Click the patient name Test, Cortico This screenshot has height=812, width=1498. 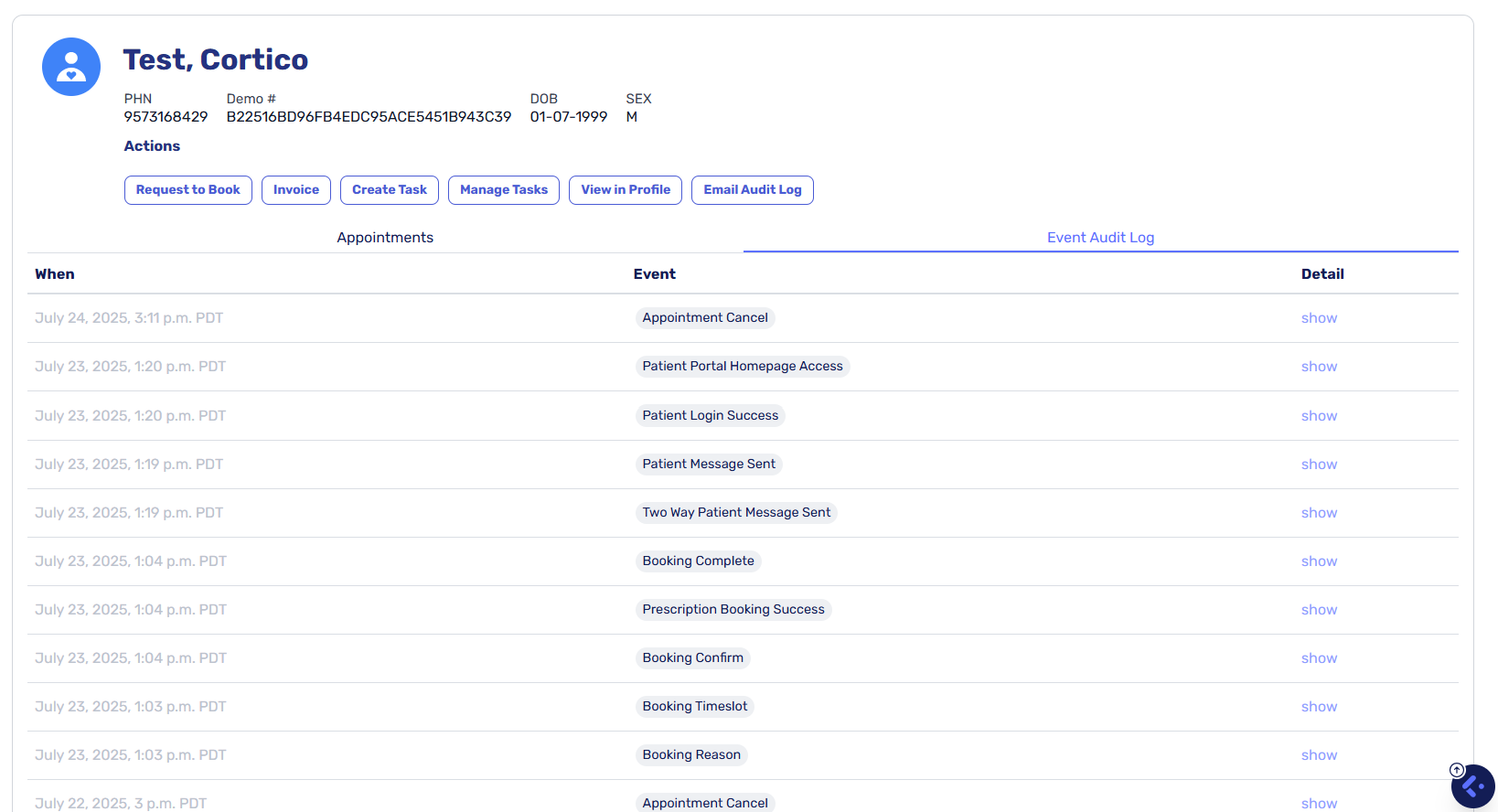click(x=216, y=59)
